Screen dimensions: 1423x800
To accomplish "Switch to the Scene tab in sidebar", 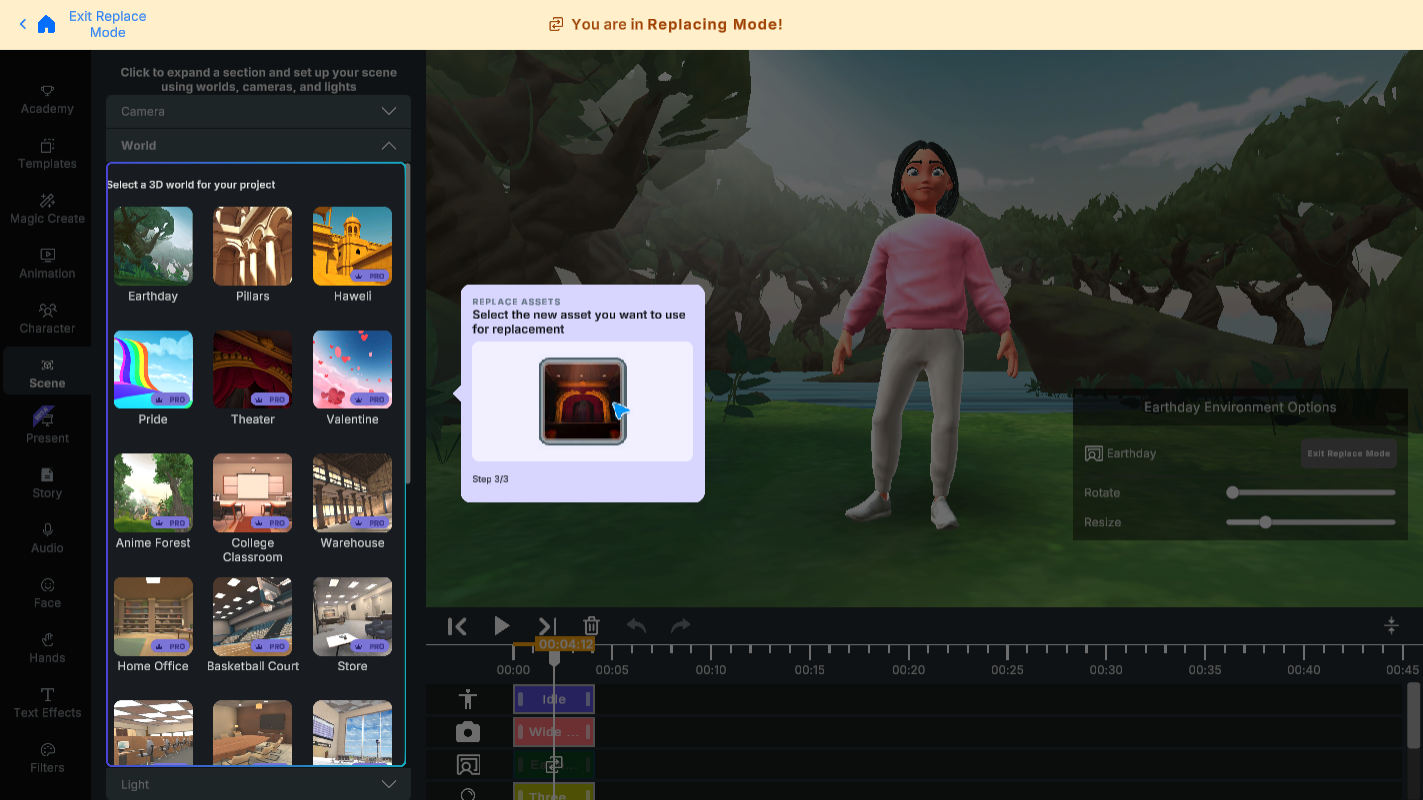I will [46, 372].
